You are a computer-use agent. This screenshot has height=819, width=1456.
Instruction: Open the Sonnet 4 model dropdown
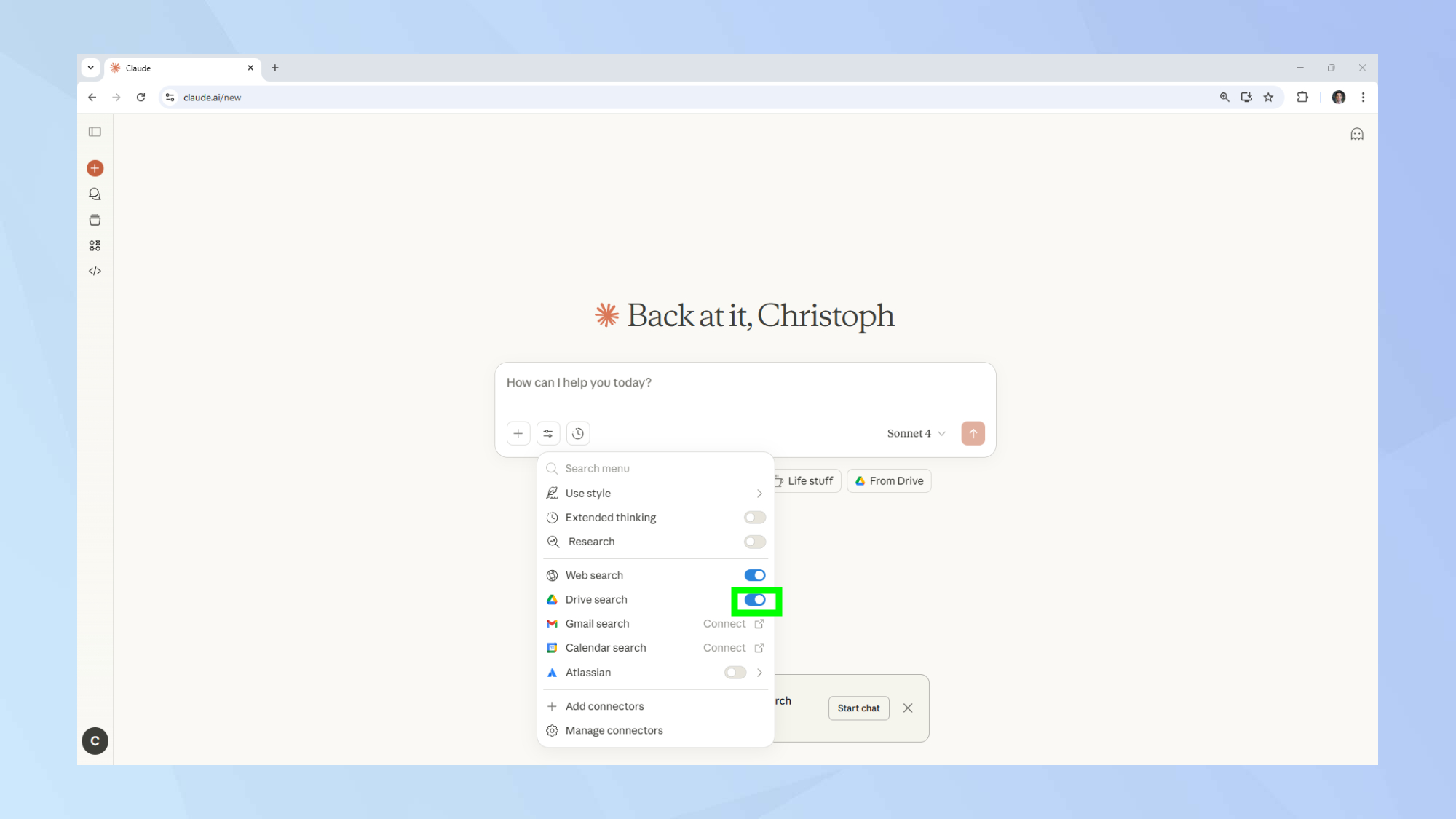click(x=915, y=433)
